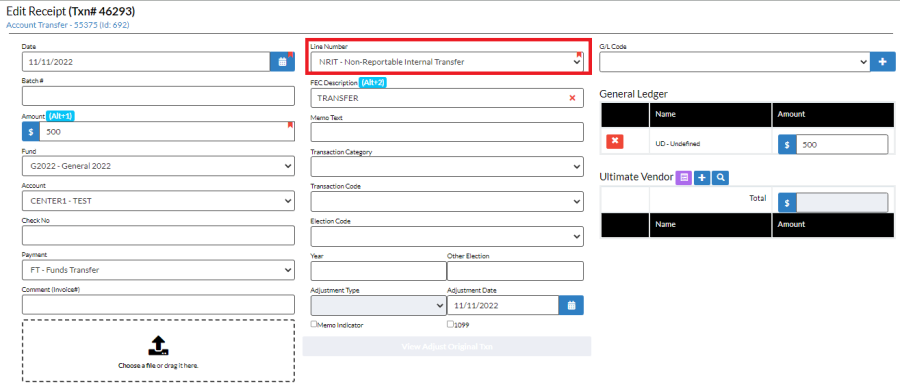Click the upload file icon
Viewport: 900px width, 385px height.
158,345
